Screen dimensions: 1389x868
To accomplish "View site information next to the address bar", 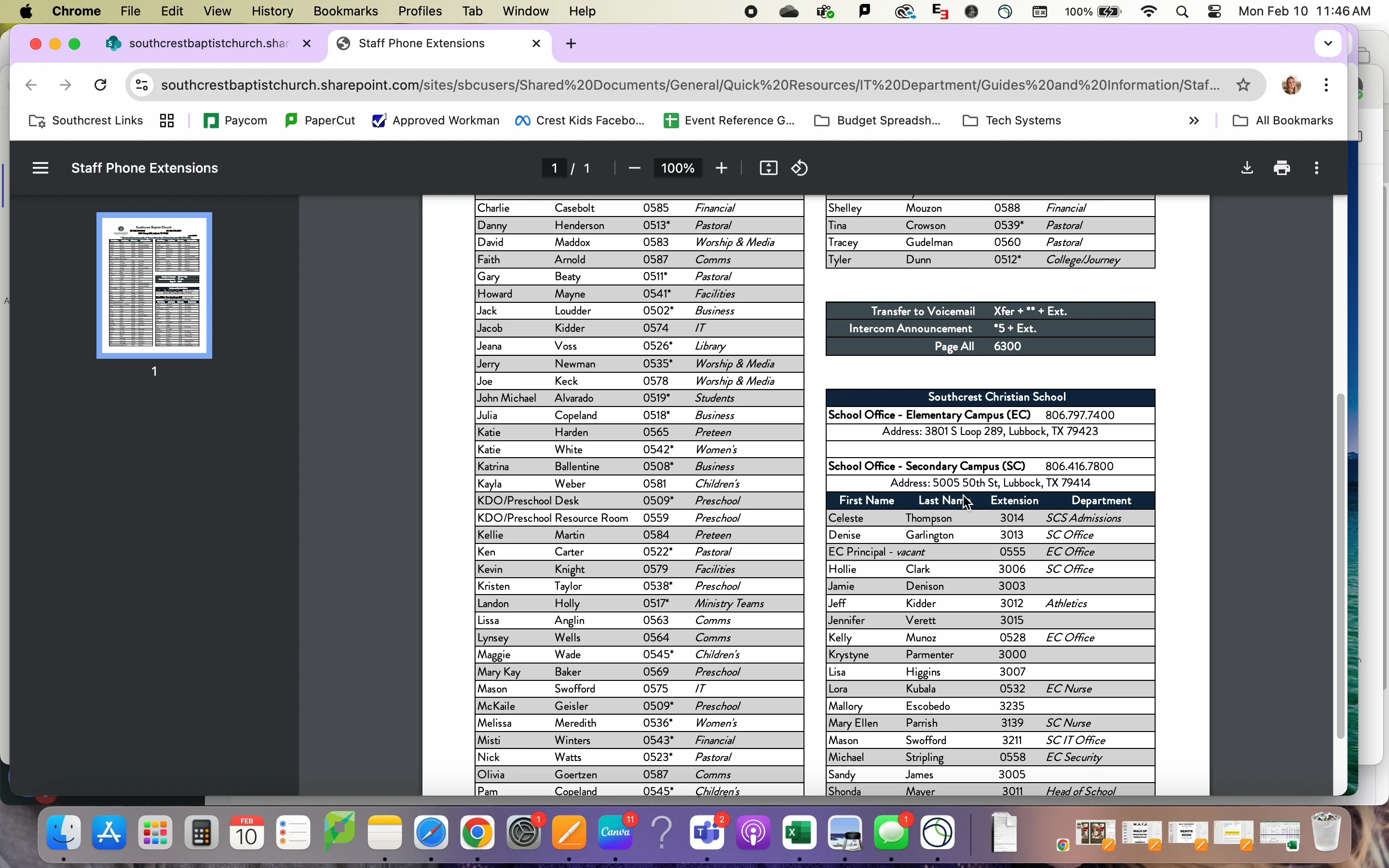I will [x=142, y=84].
